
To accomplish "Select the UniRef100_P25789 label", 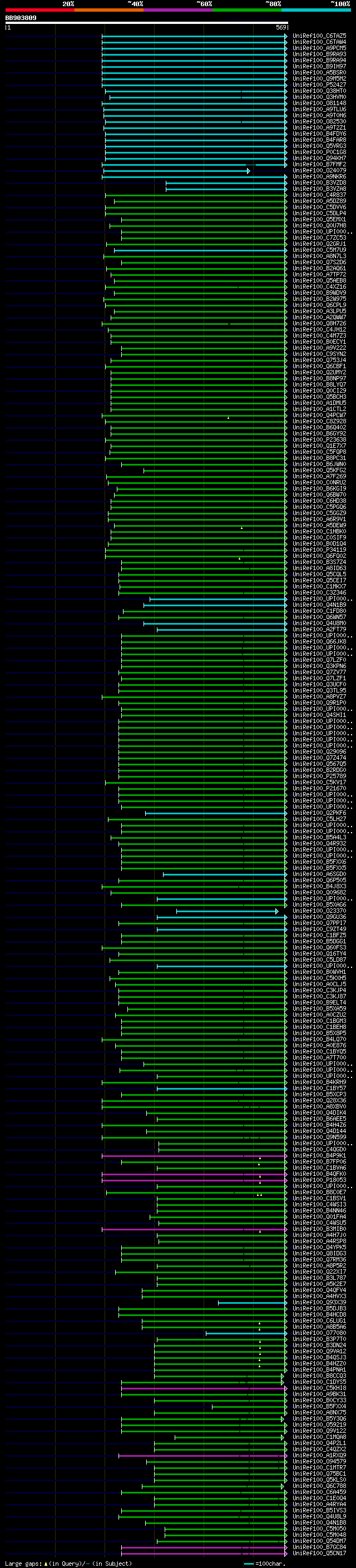I will click(x=319, y=776).
